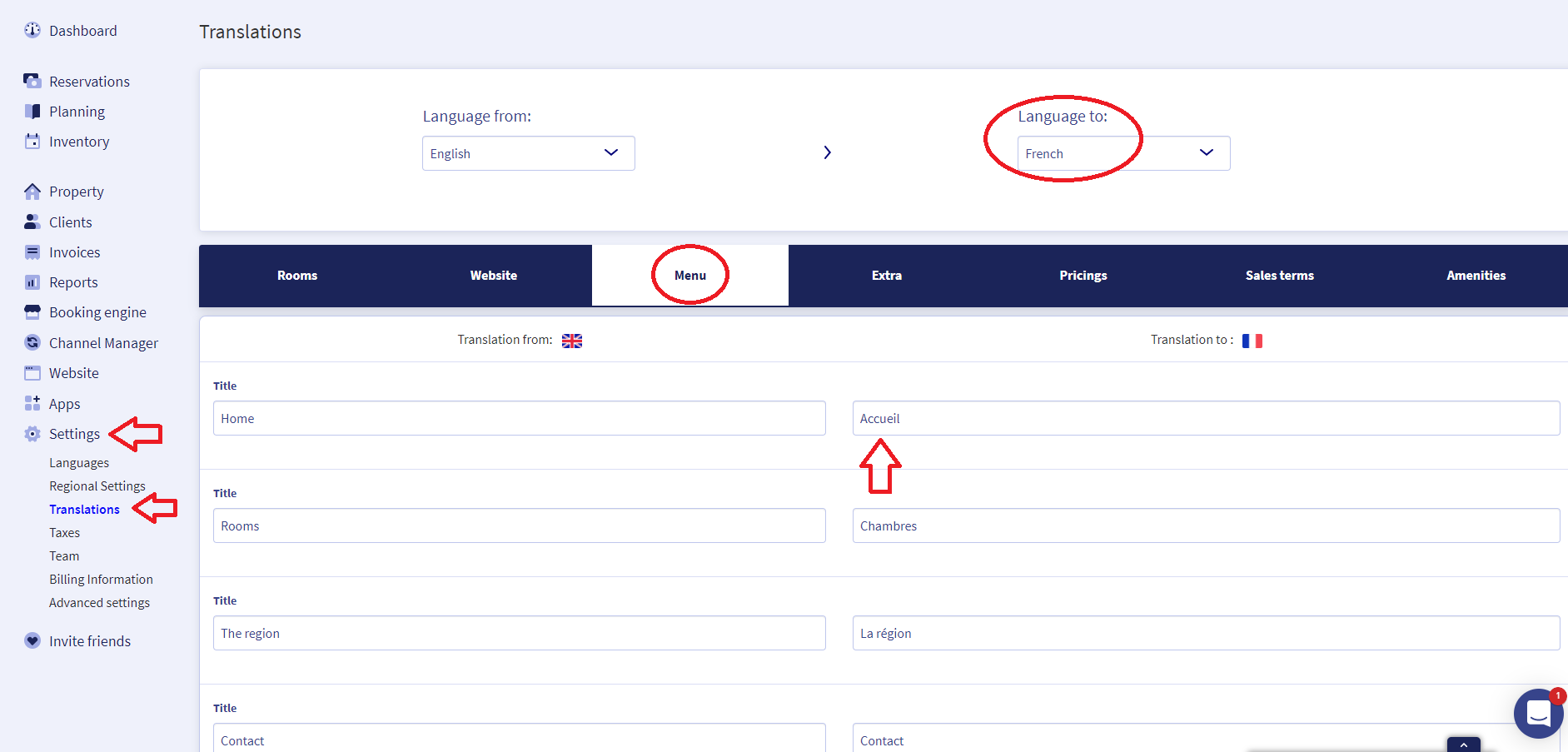
Task: Switch to the Pricings tab
Action: coord(1083,276)
